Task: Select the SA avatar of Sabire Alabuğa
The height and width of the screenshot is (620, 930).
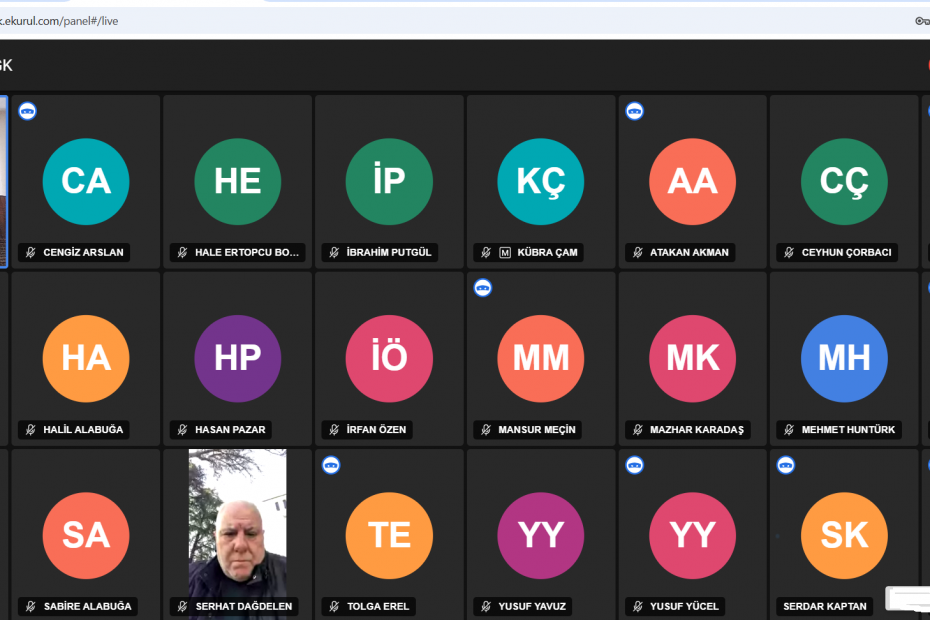Action: point(86,535)
